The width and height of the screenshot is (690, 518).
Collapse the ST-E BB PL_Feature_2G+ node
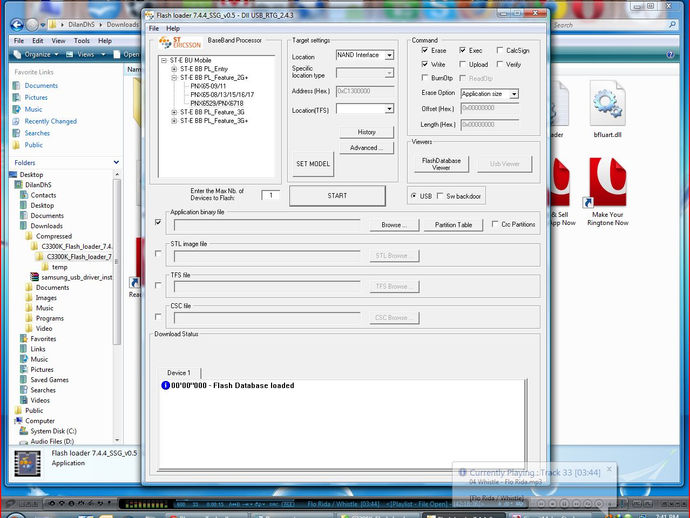click(x=174, y=77)
